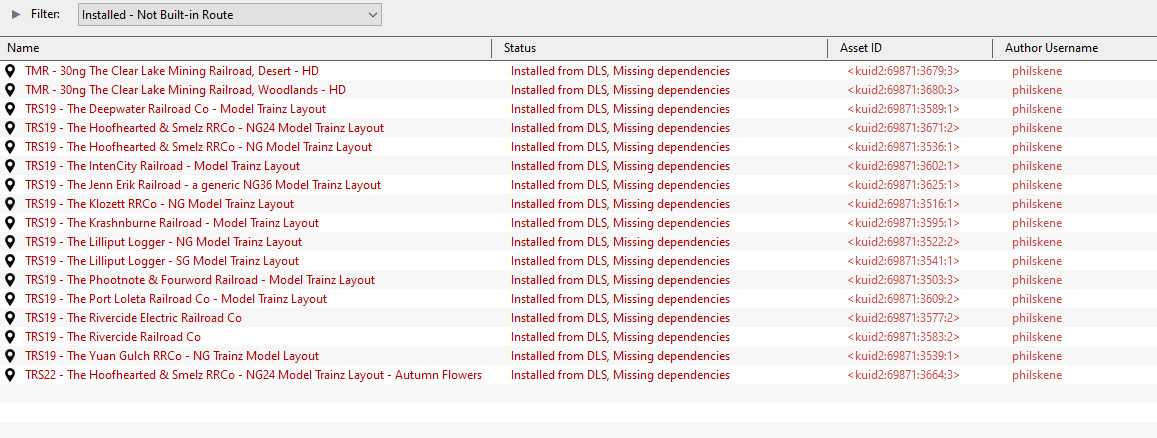The width and height of the screenshot is (1157, 438).
Task: Select The Lilliput Logger - SG layout
Action: pos(578,261)
